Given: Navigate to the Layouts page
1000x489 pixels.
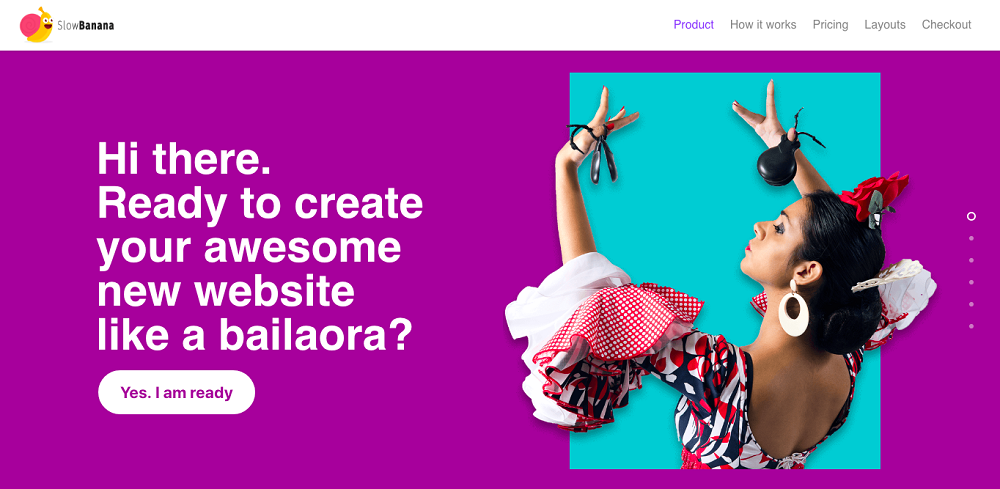Looking at the screenshot, I should coord(885,25).
